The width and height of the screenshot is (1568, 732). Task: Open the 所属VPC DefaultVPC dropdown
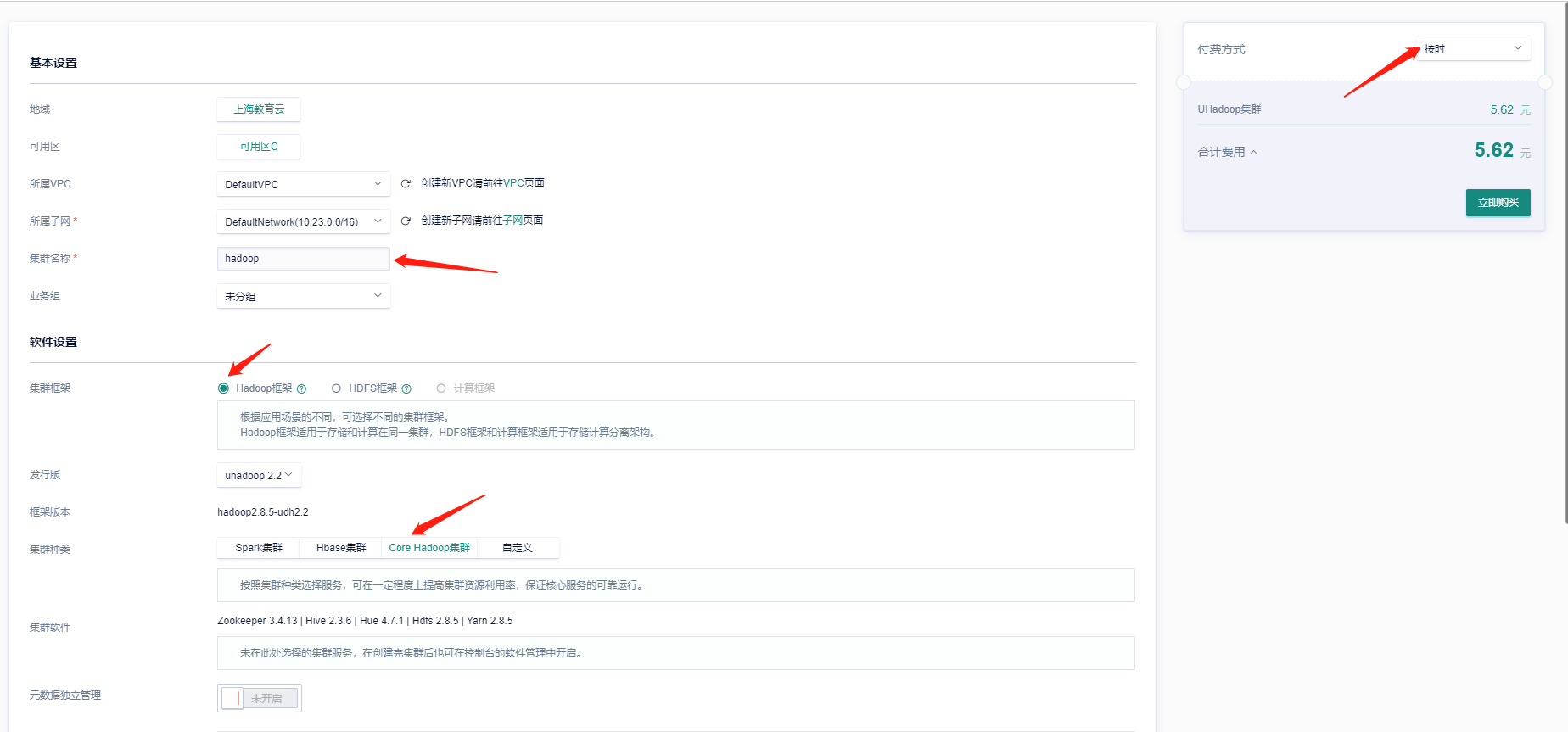[303, 184]
